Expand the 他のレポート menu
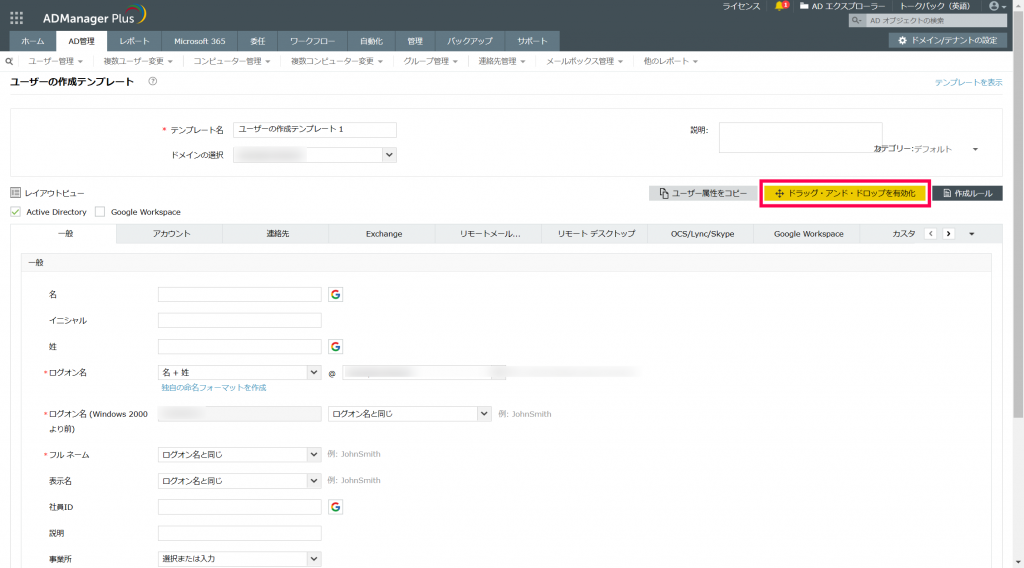1024x568 pixels. pyautogui.click(x=671, y=61)
